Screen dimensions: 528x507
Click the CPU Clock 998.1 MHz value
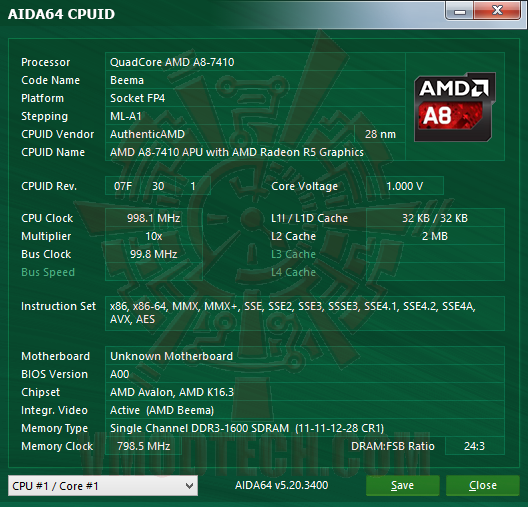click(x=154, y=218)
